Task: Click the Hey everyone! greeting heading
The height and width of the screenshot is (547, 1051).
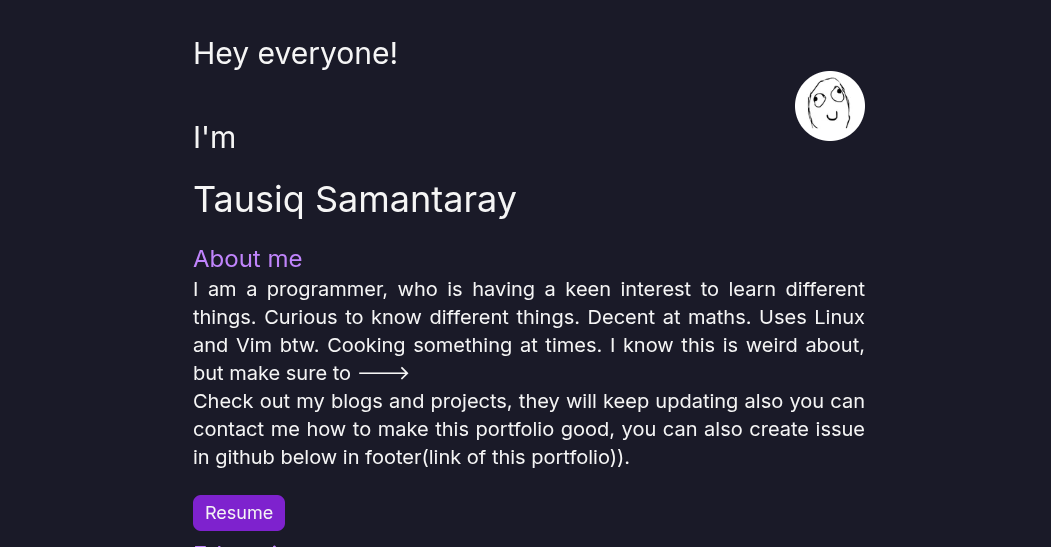Action: (x=295, y=53)
